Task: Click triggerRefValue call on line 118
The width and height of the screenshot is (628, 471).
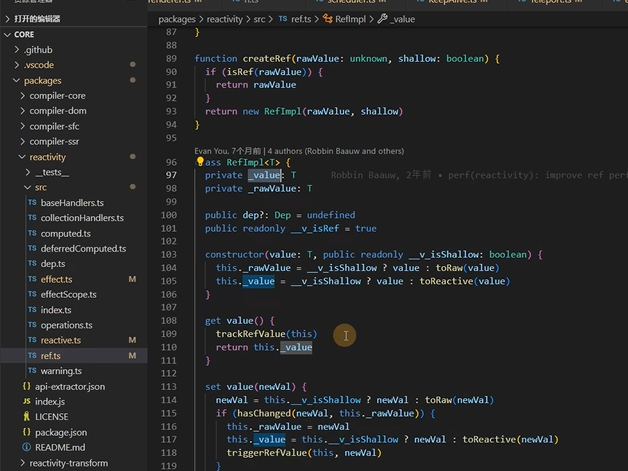Action: [x=267, y=453]
